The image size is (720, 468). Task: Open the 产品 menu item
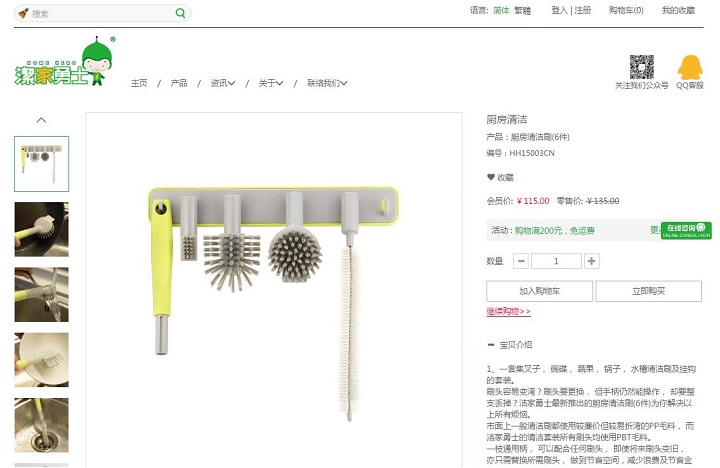click(x=179, y=83)
